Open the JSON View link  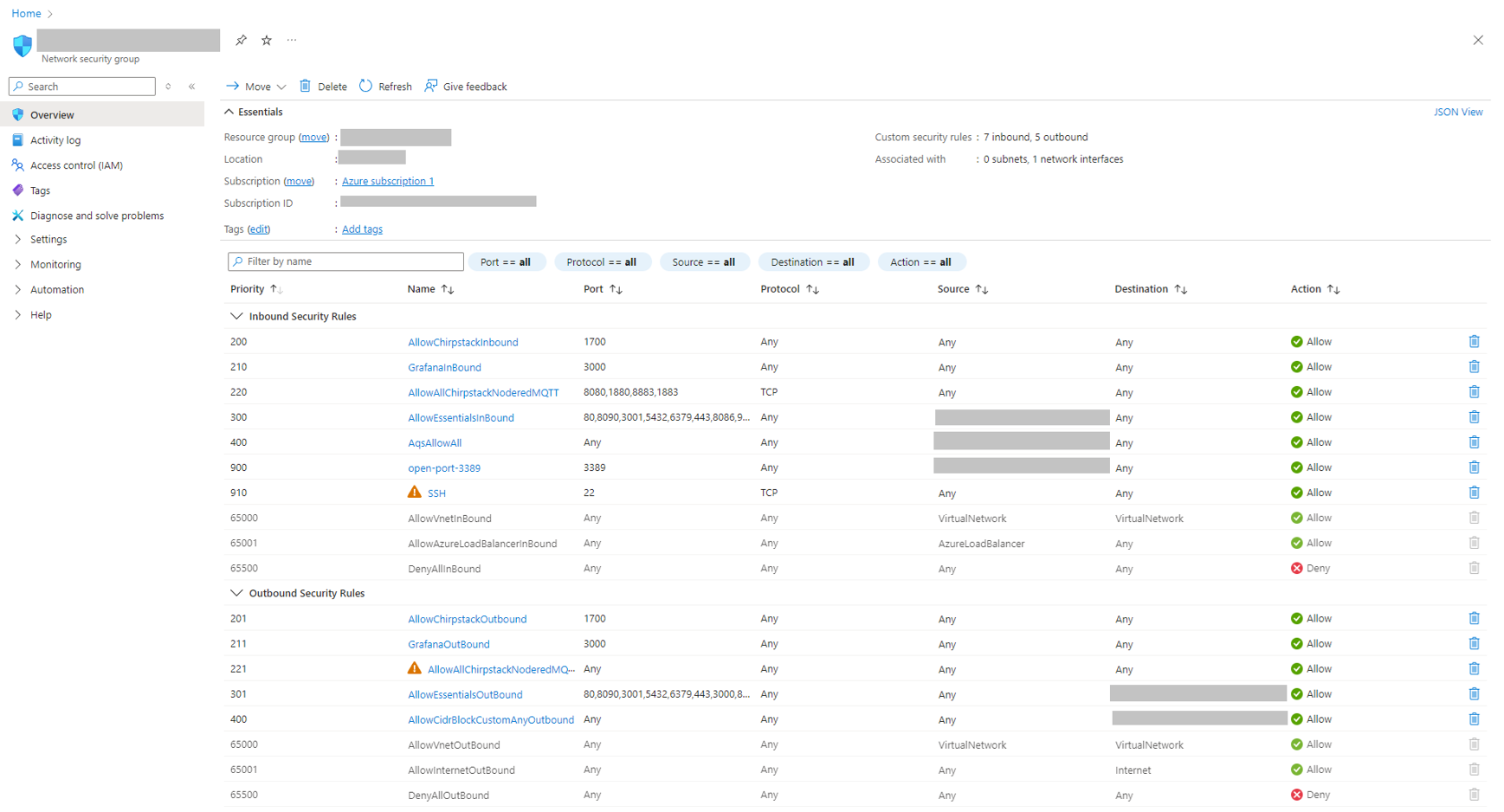(1458, 112)
